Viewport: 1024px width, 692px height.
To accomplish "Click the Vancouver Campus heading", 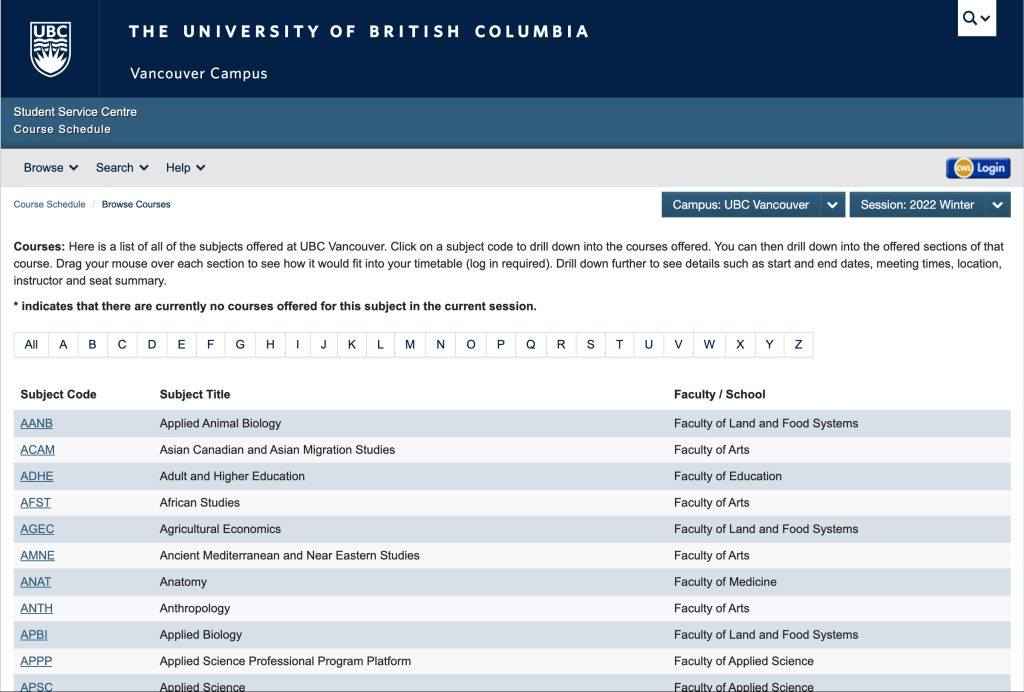I will pos(199,73).
